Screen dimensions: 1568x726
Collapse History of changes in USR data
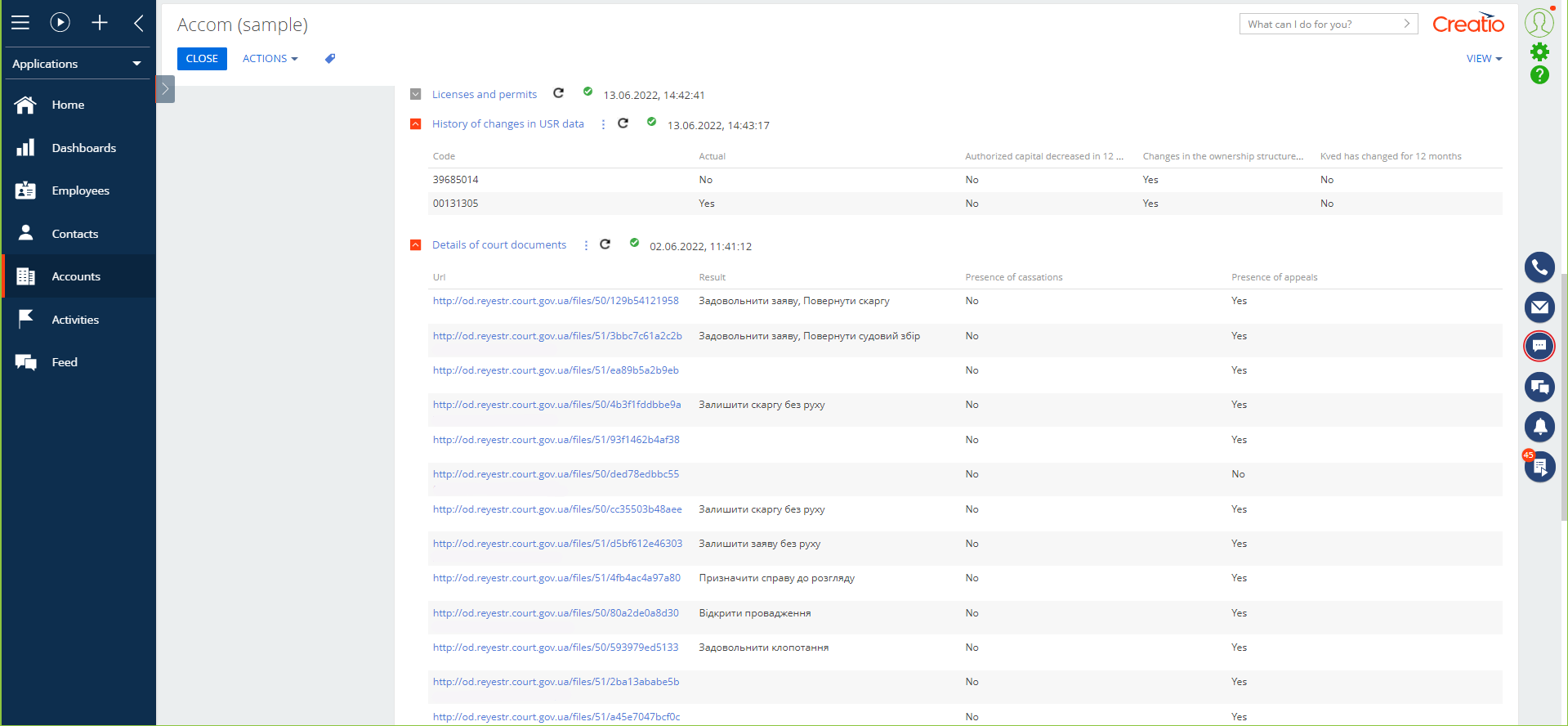pyautogui.click(x=416, y=124)
